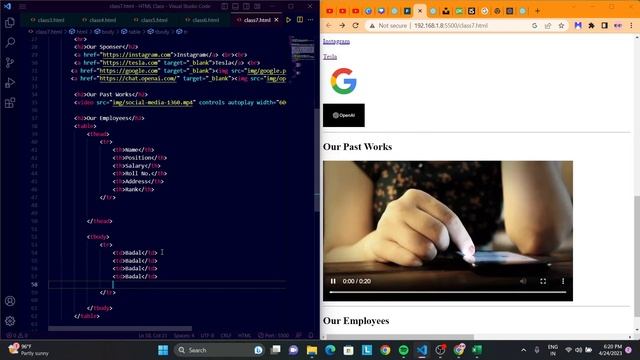Image resolution: width=640 pixels, height=360 pixels.
Task: Click the run play icon in editor toolbar
Action: coord(289,20)
